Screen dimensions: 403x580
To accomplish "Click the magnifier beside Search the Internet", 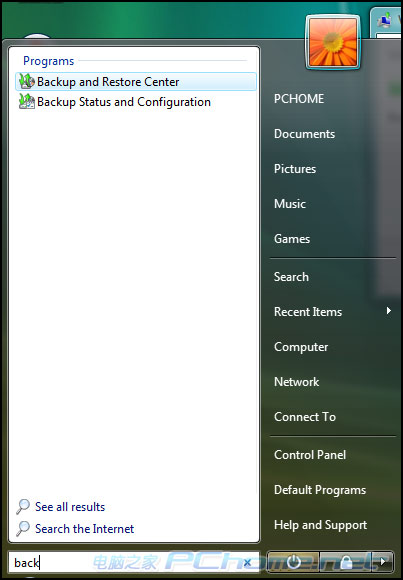I will (23, 529).
